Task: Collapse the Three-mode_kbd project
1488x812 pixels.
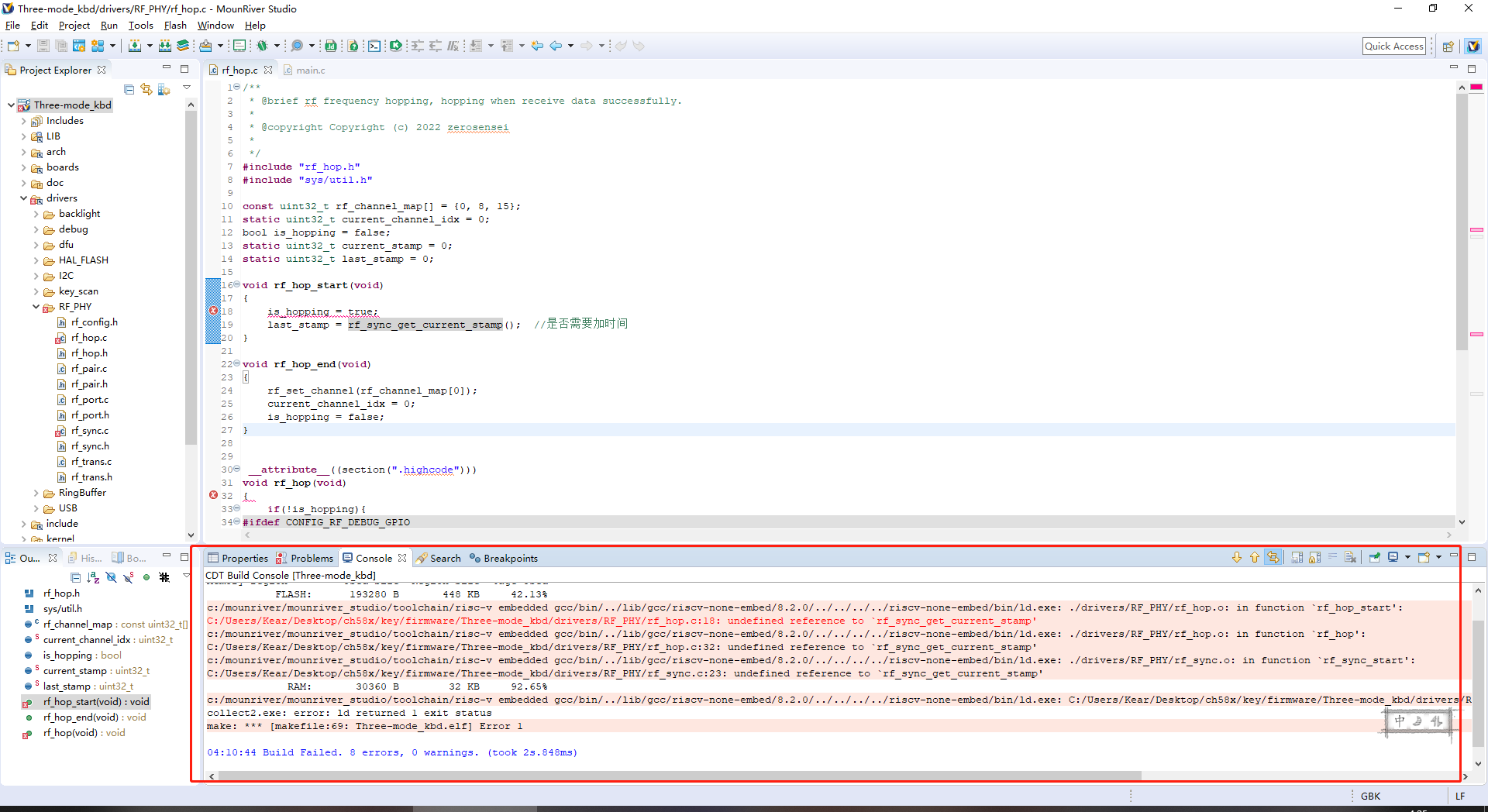Action: coord(11,105)
